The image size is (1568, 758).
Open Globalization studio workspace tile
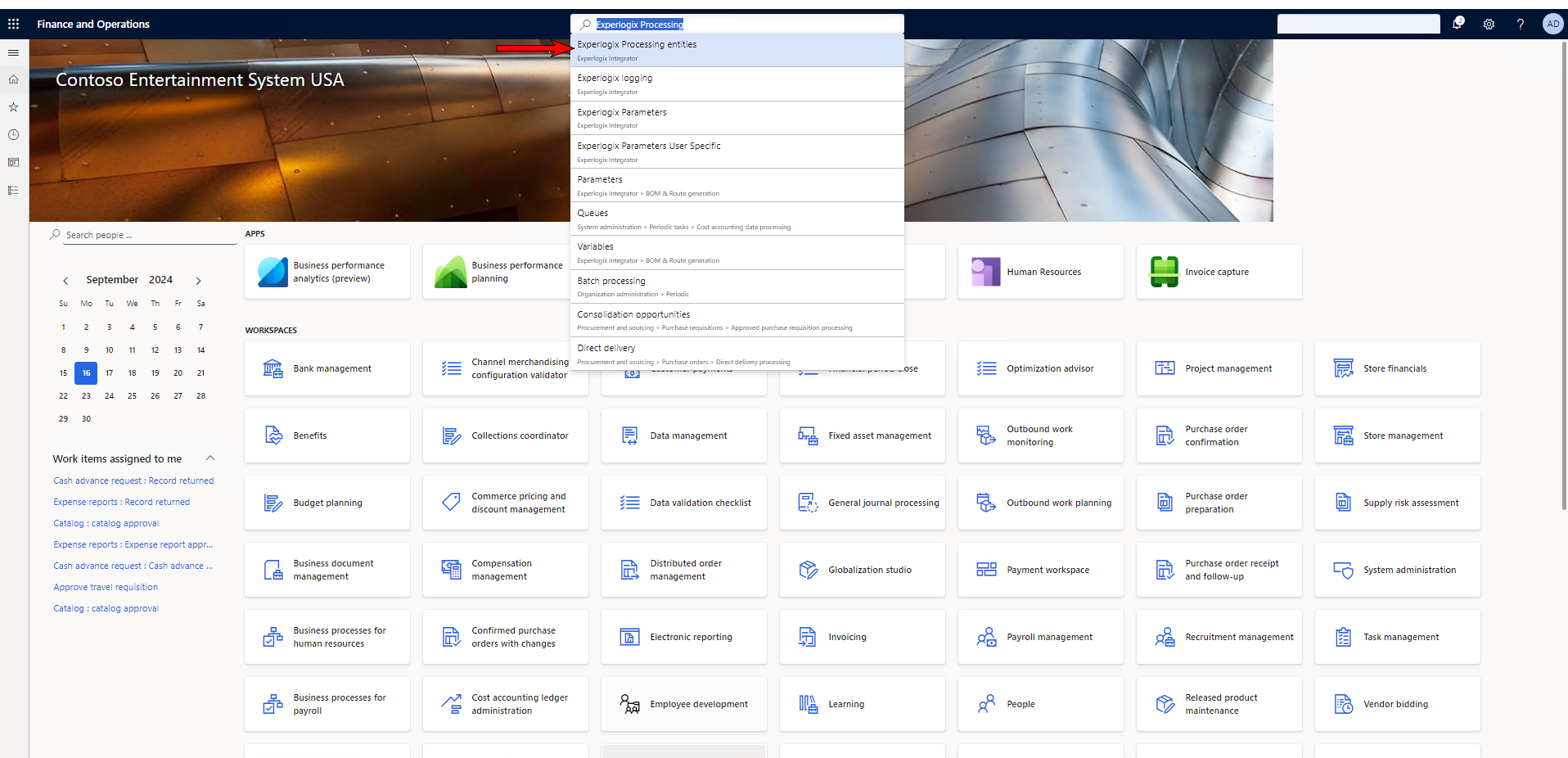(x=863, y=570)
